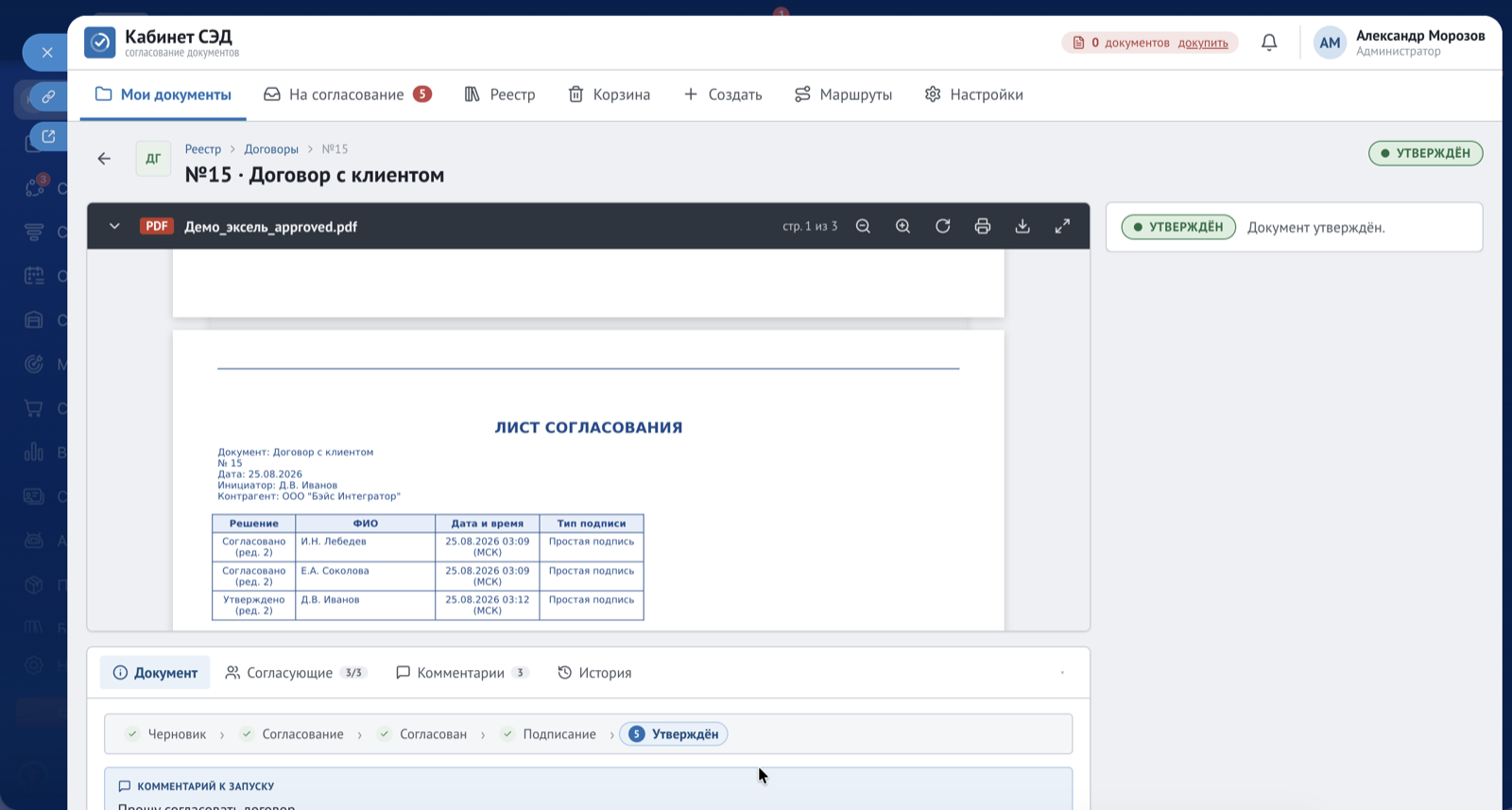The height and width of the screenshot is (810, 1512).
Task: Open PDF in fullscreen mode
Action: click(x=1062, y=227)
